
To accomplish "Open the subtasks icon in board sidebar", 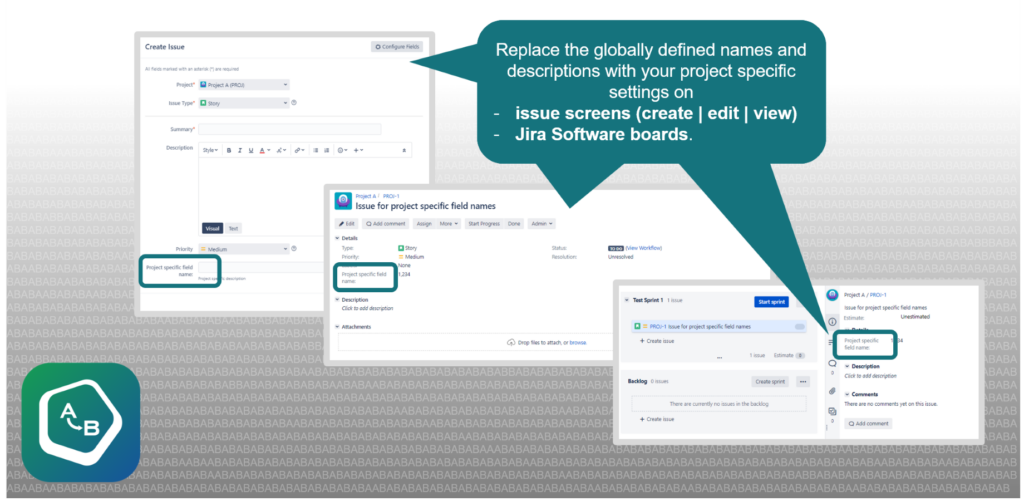I will [x=832, y=412].
